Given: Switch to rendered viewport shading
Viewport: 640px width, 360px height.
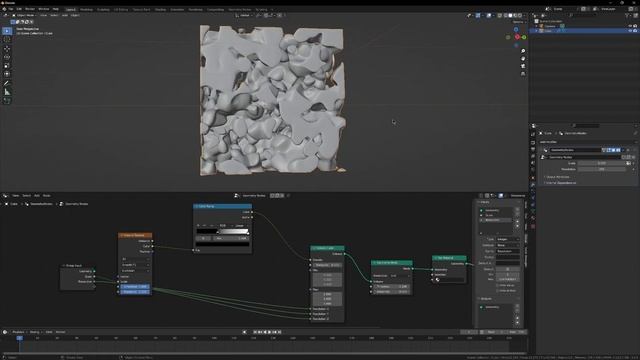Looking at the screenshot, I should point(520,16).
